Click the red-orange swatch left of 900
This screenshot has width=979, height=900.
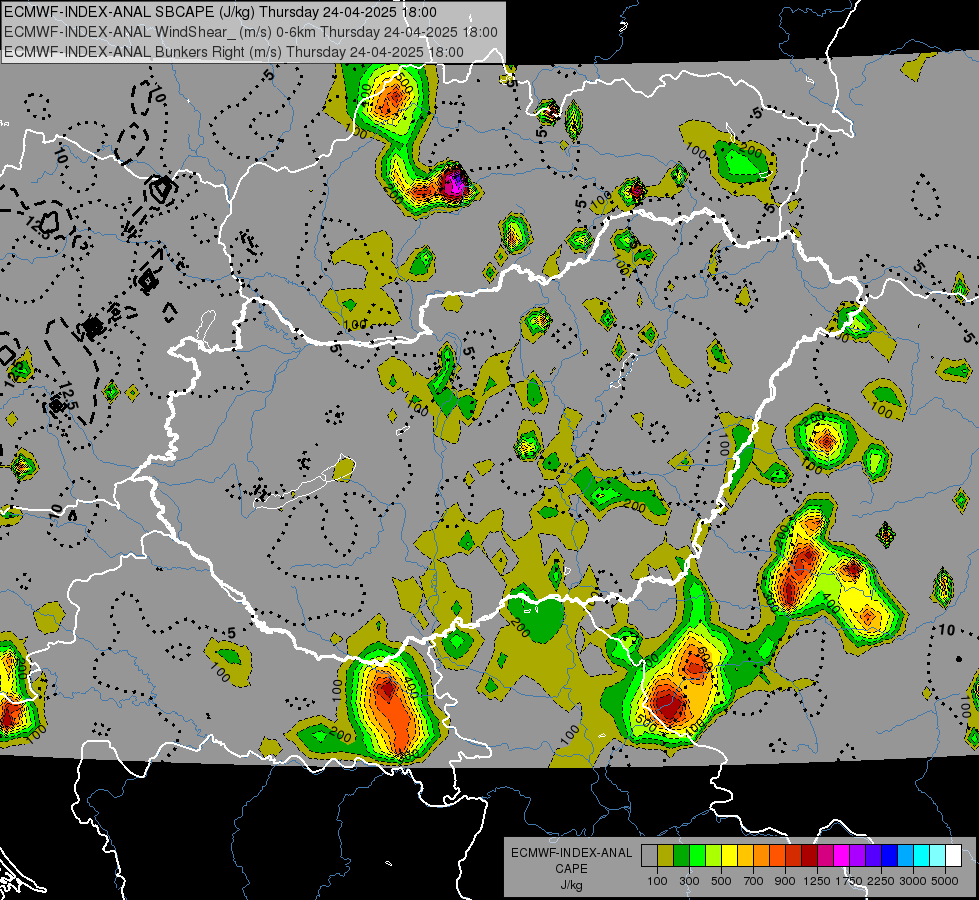(777, 855)
